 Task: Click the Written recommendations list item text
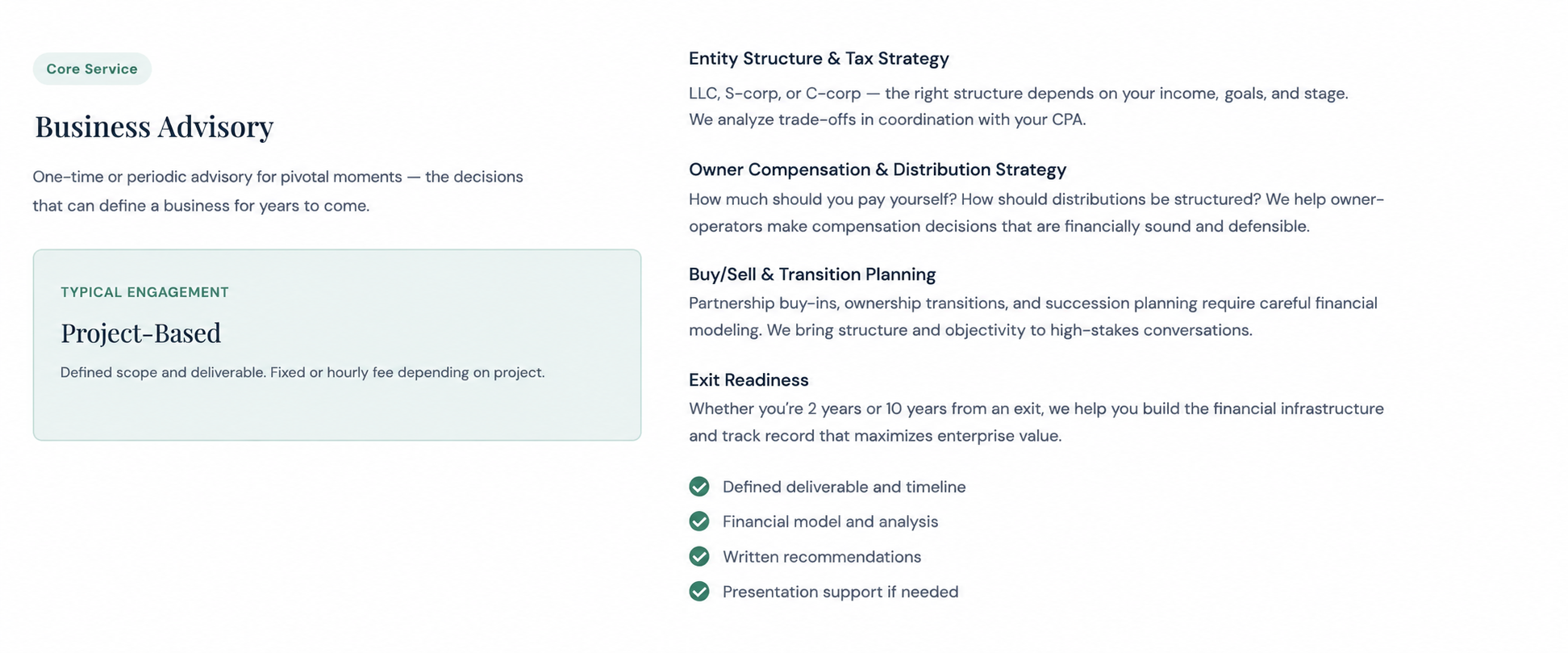pos(822,557)
